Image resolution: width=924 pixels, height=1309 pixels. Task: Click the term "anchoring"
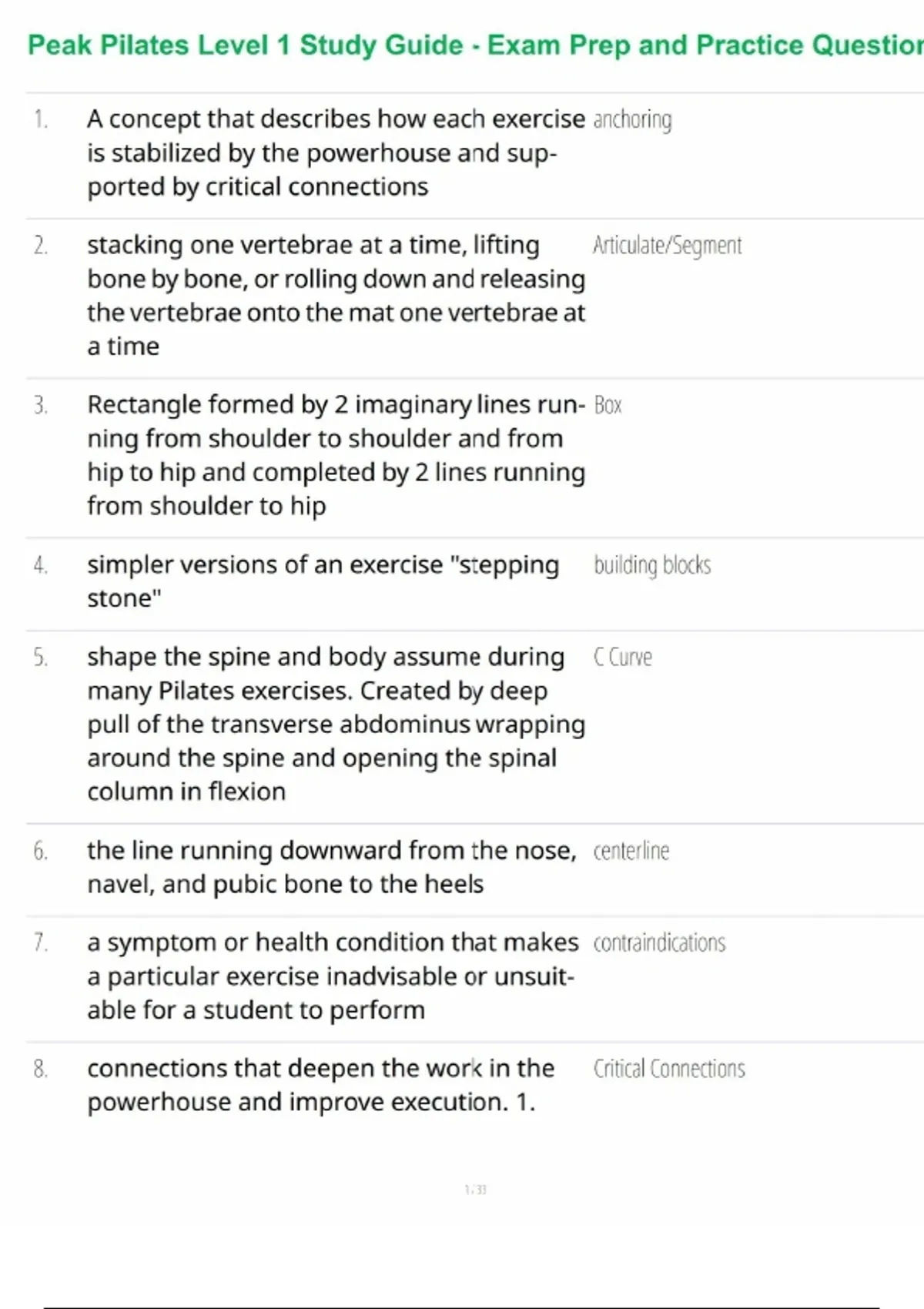(x=632, y=120)
